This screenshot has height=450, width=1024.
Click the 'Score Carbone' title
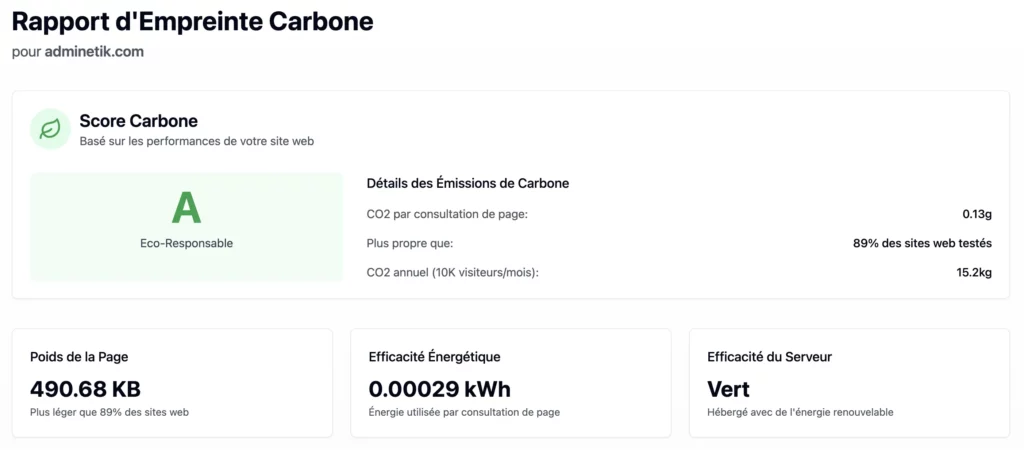pos(138,121)
